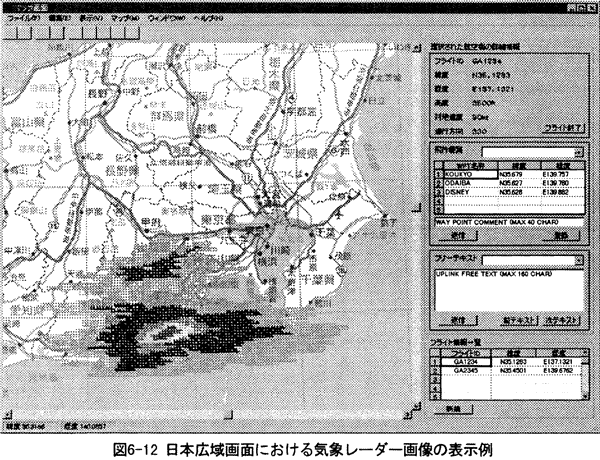Click cell N35.4501 in the flight list
This screenshot has width=600, height=460.
click(513, 371)
